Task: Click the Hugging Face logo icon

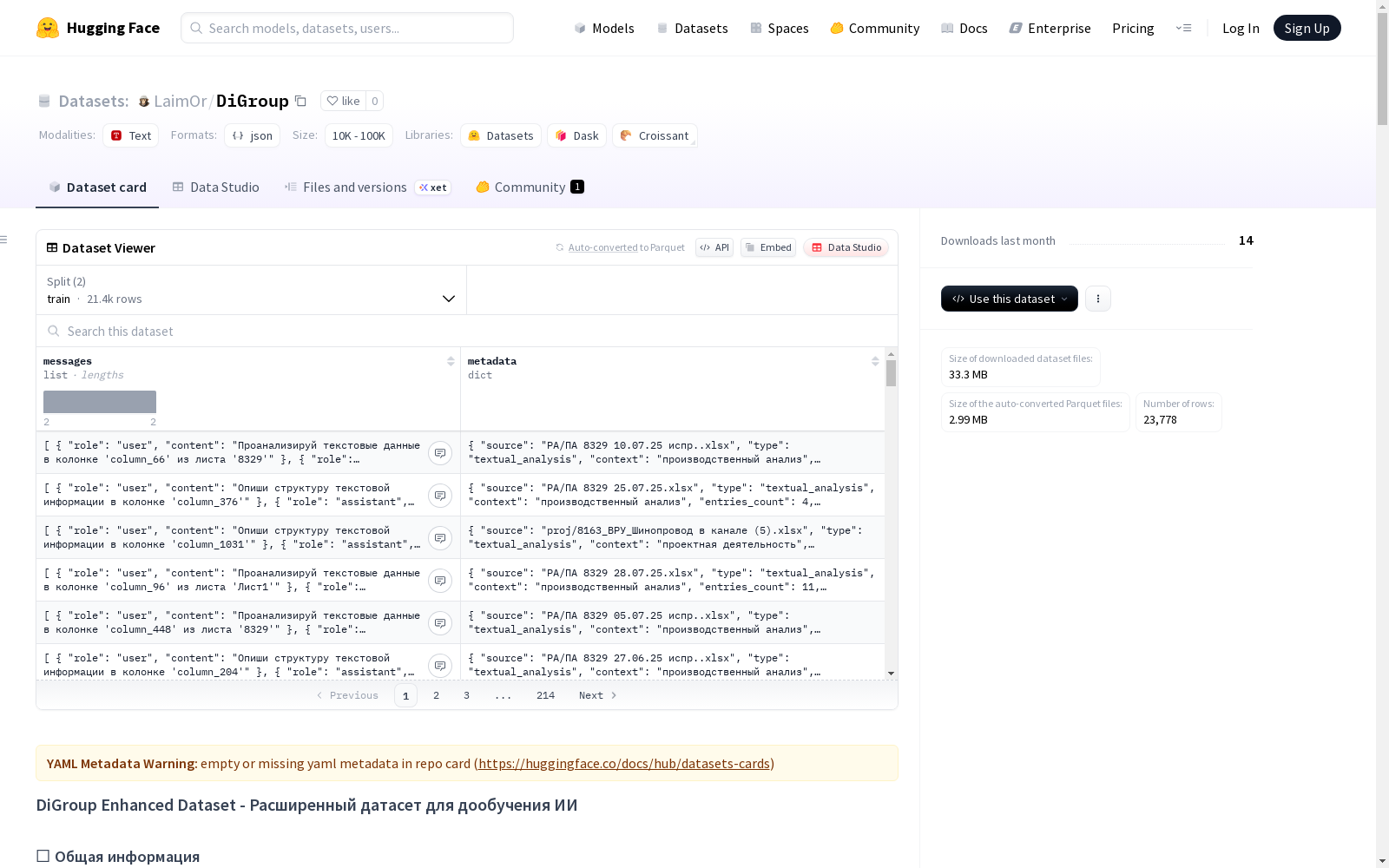Action: [48, 28]
